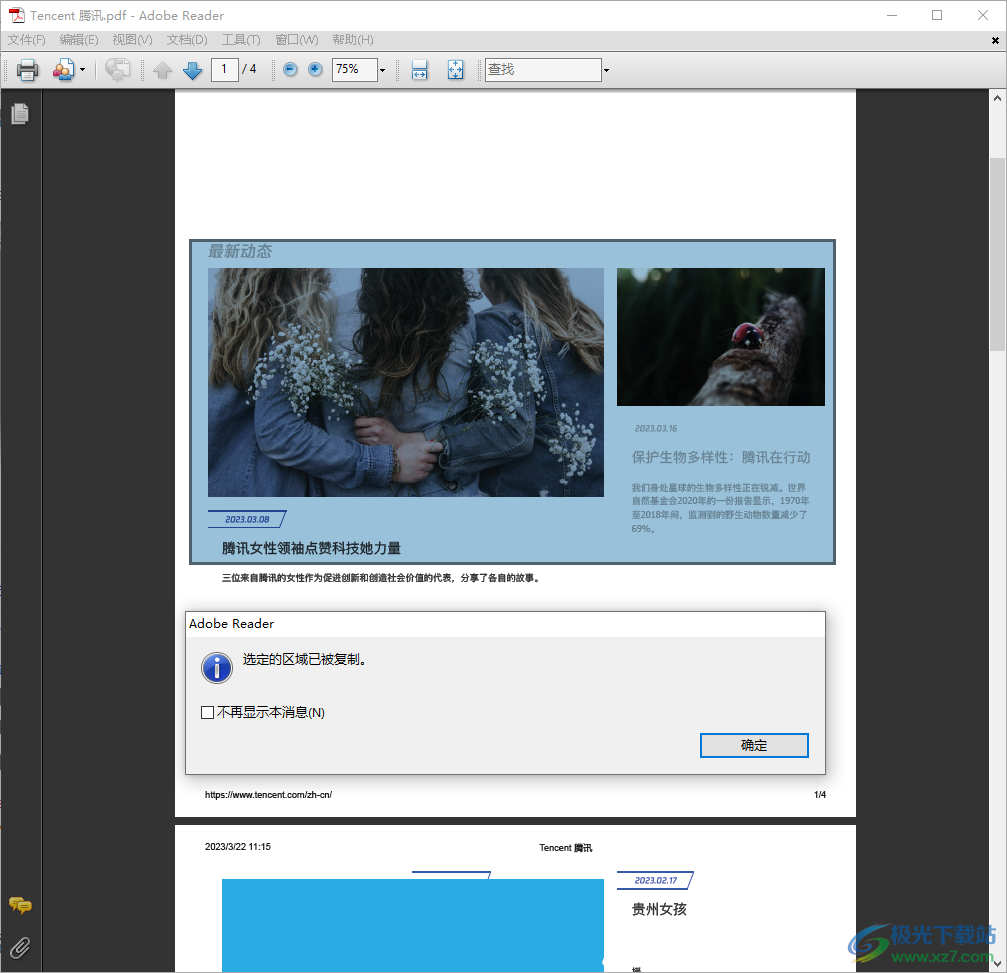Click the Print icon in toolbar
The height and width of the screenshot is (973, 1007).
(27, 69)
